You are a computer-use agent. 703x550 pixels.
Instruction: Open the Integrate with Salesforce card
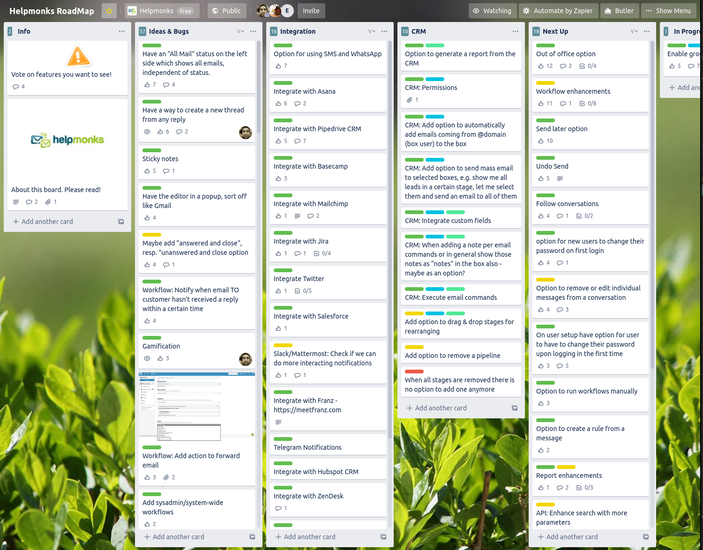[x=328, y=319]
